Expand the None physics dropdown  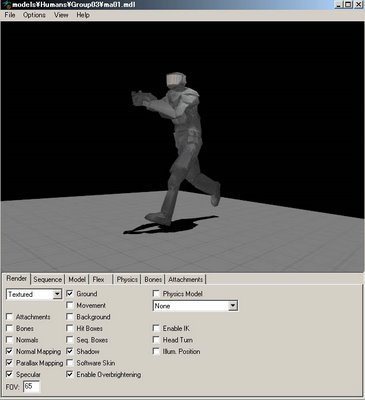(233, 306)
